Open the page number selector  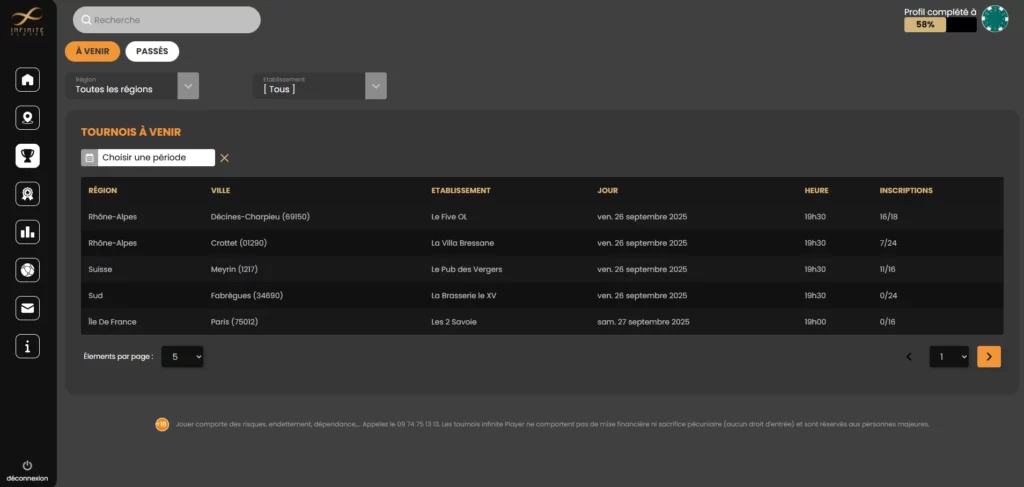coord(949,356)
